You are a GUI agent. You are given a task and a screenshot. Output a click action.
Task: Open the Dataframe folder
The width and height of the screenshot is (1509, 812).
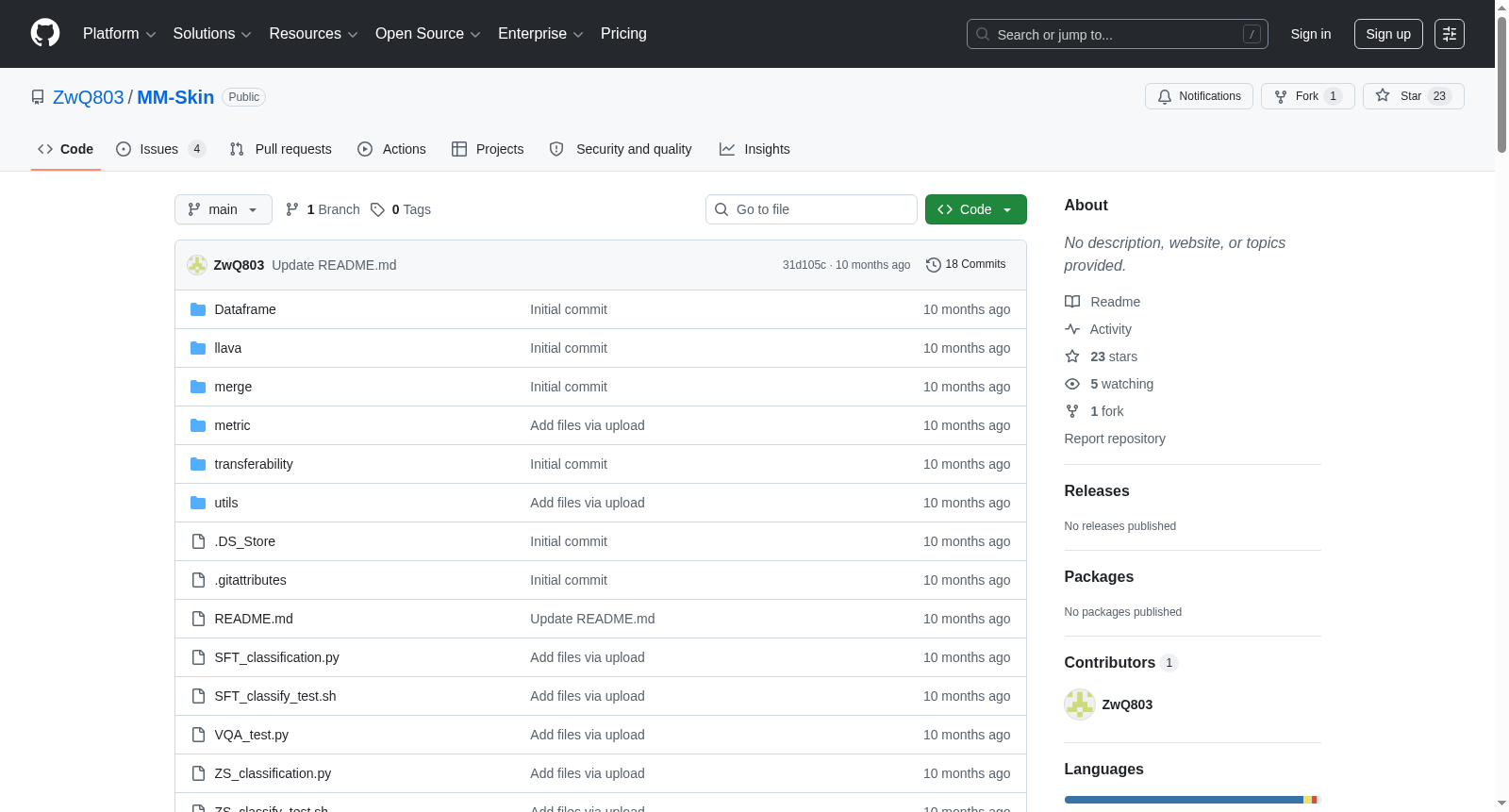click(x=245, y=309)
